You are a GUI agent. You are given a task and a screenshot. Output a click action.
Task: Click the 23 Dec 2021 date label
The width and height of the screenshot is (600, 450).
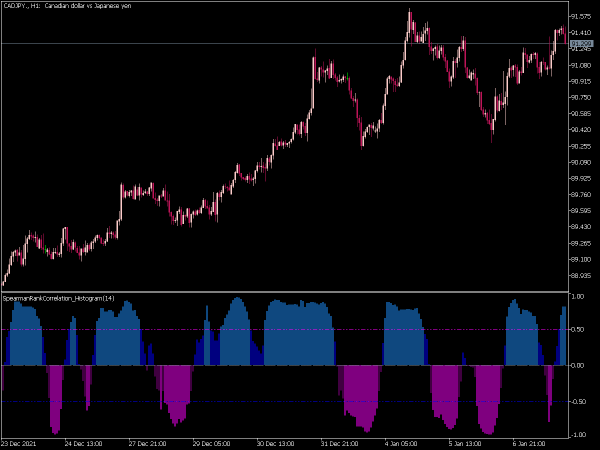19,443
